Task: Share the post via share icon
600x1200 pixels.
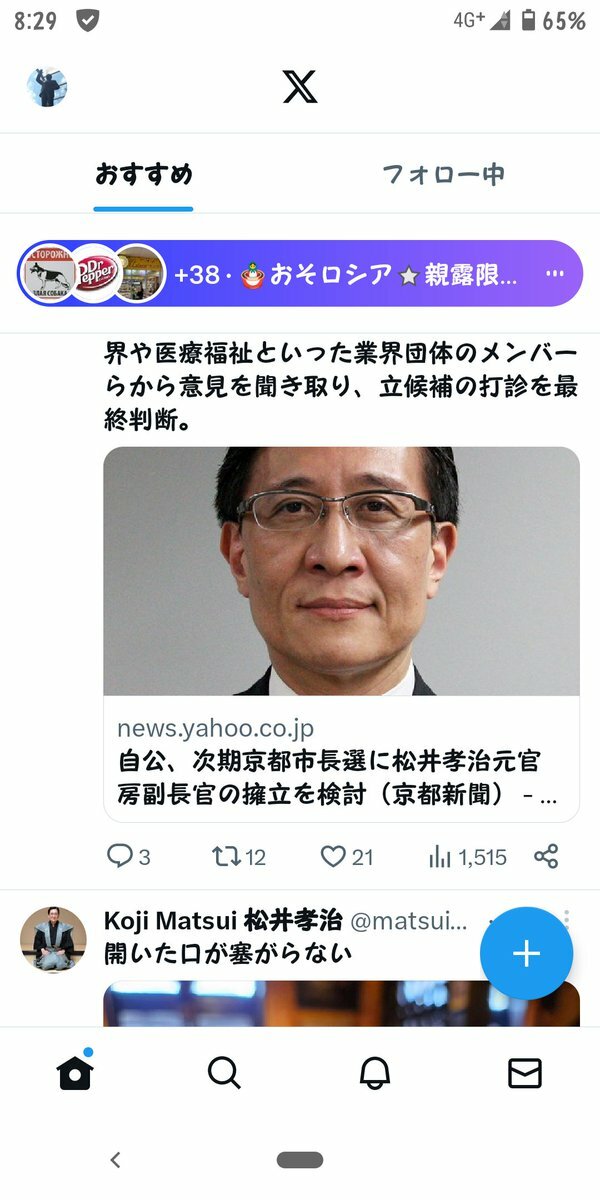Action: [546, 857]
